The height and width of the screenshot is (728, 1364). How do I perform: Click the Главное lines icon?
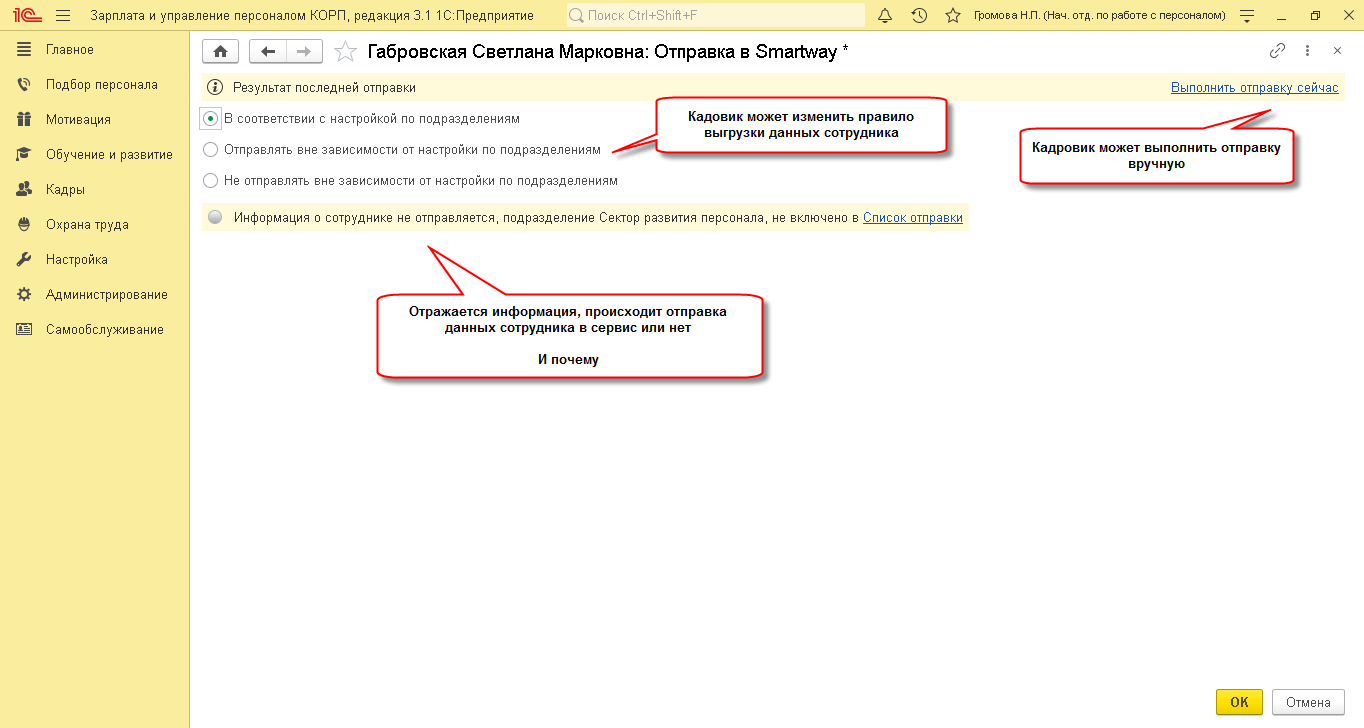coord(24,50)
